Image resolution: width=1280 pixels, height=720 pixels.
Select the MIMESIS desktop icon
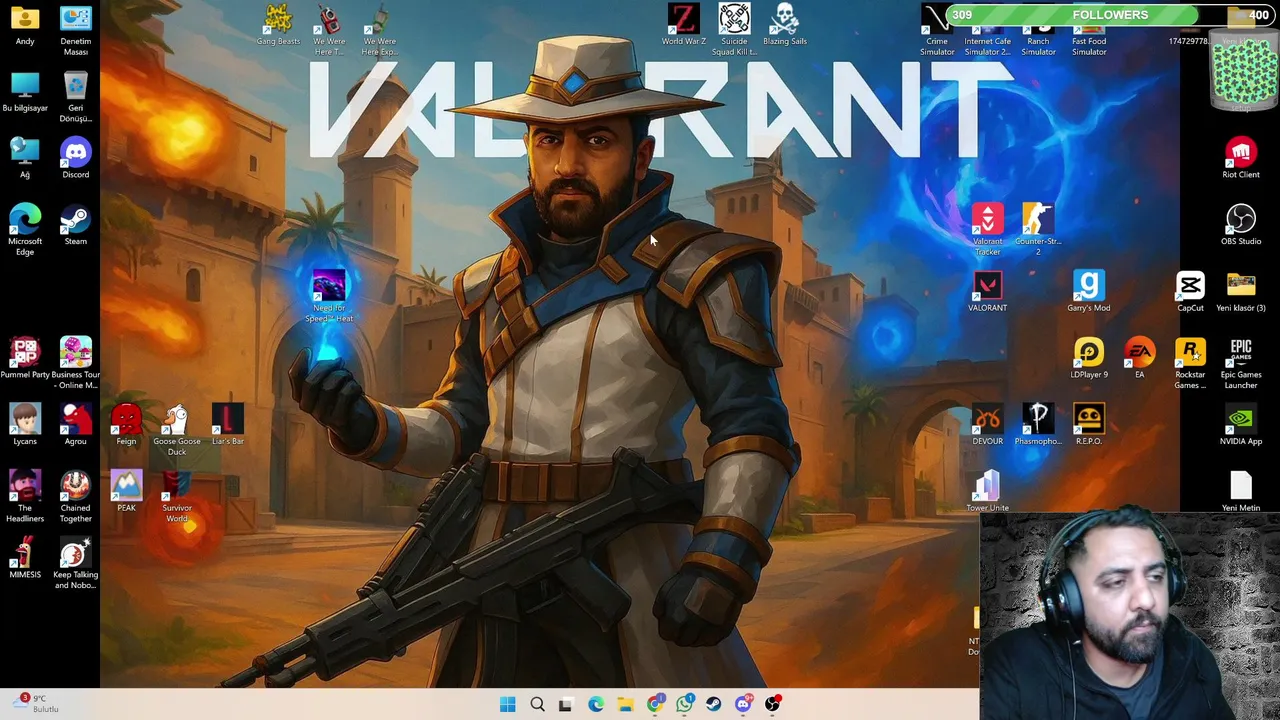[25, 558]
